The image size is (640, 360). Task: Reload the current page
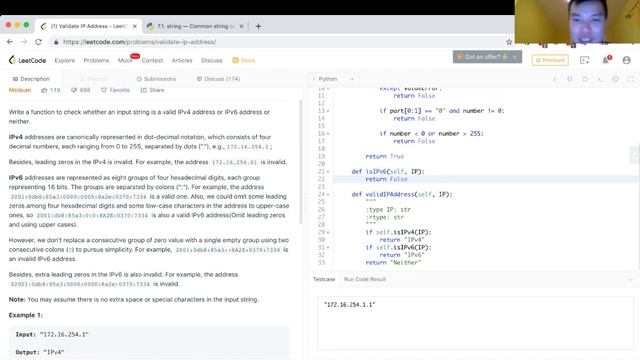pyautogui.click(x=38, y=42)
